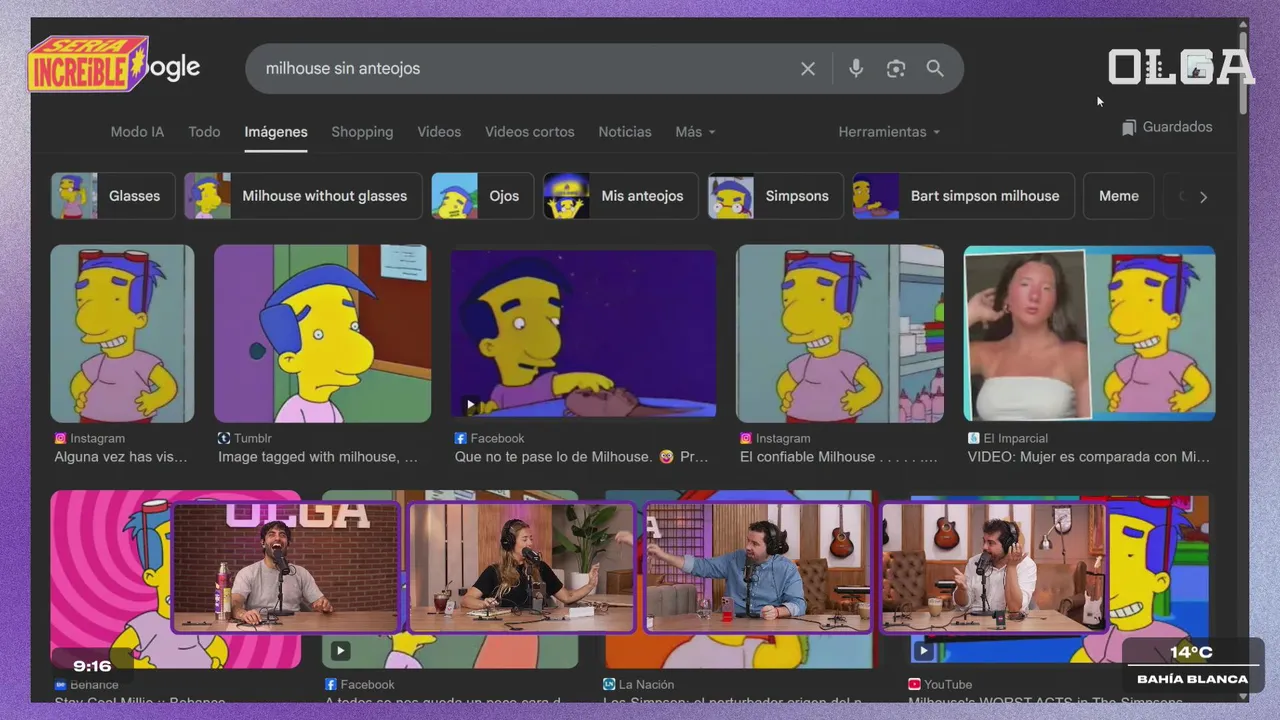Open the 'El confiable Milhouse' Instagram image

(840, 333)
